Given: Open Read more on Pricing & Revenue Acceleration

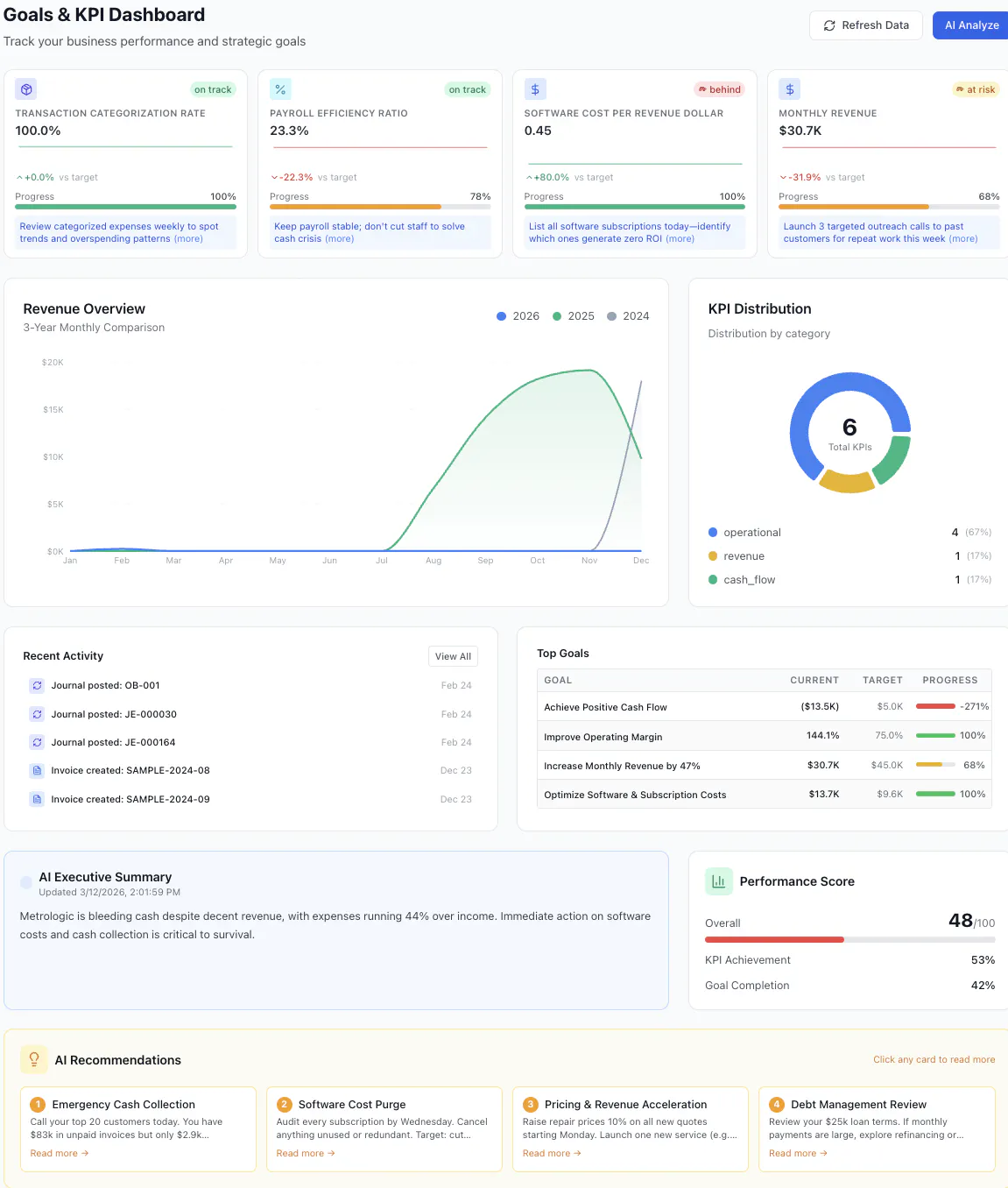Looking at the screenshot, I should (552, 1154).
